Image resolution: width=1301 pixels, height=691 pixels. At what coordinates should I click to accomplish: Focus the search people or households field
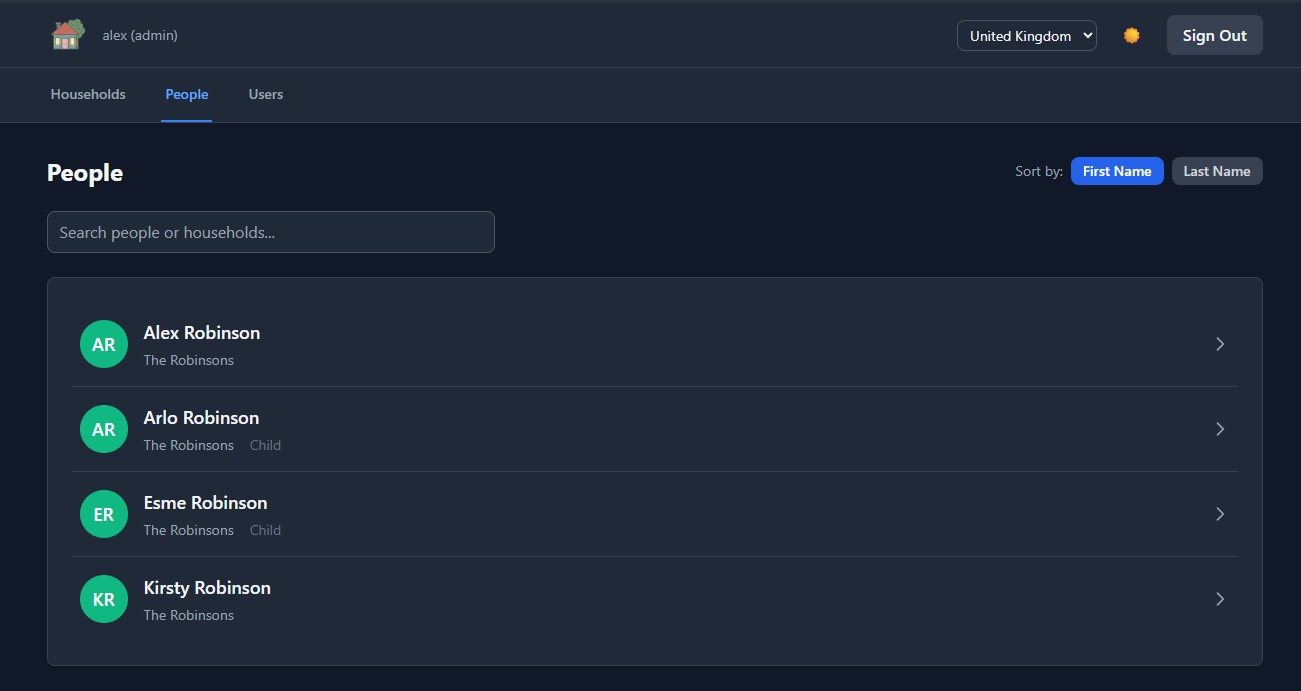click(271, 232)
